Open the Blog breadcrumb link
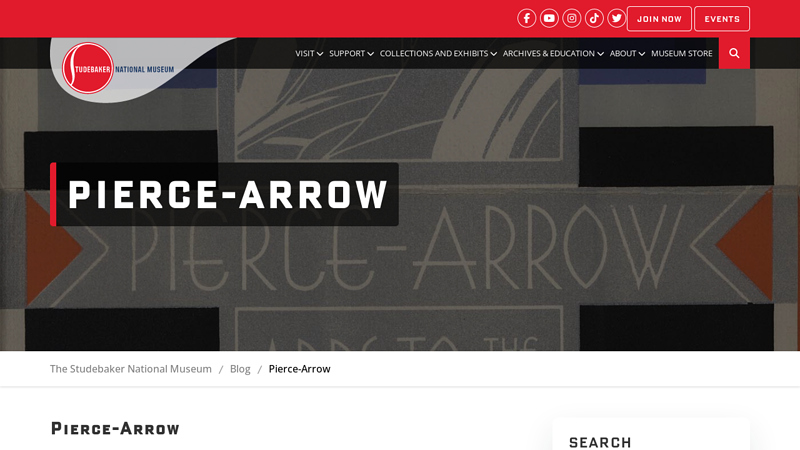 (240, 369)
